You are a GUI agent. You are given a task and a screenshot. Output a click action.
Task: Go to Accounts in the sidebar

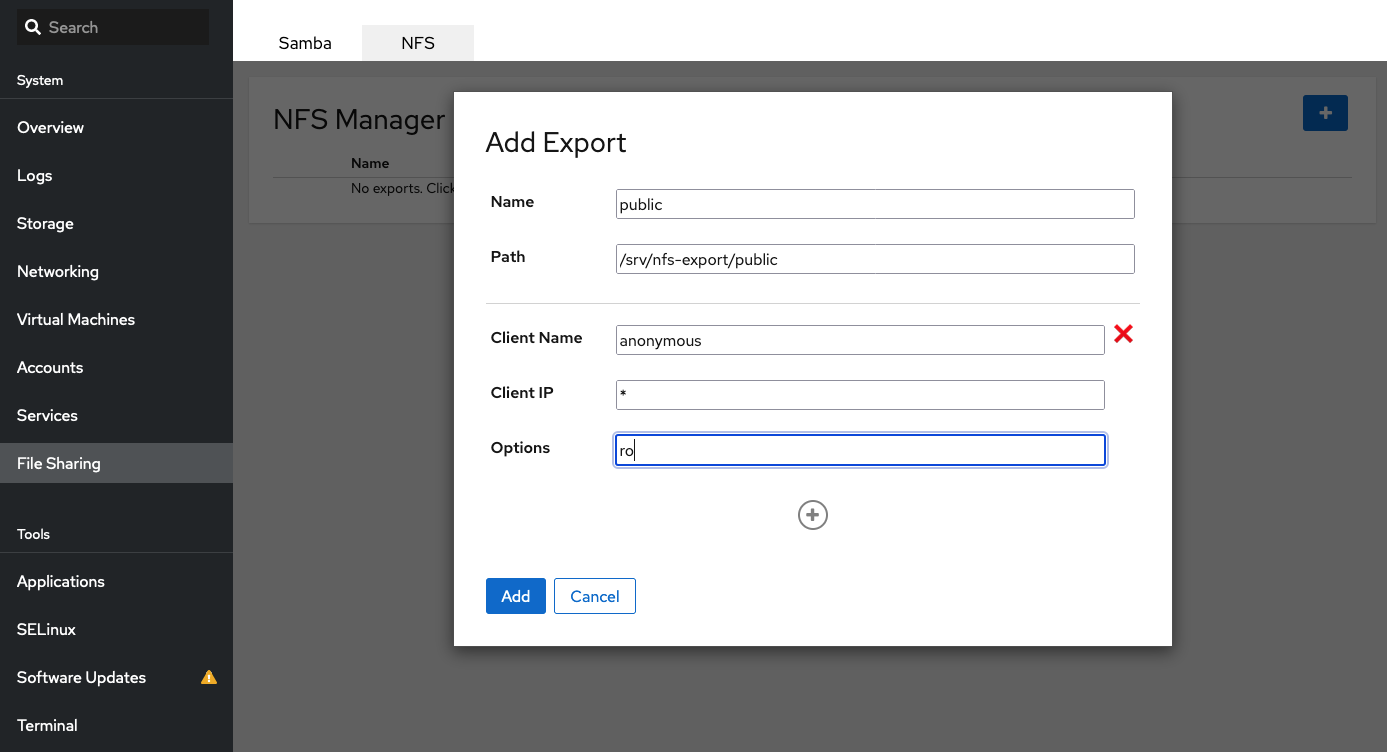(x=116, y=367)
